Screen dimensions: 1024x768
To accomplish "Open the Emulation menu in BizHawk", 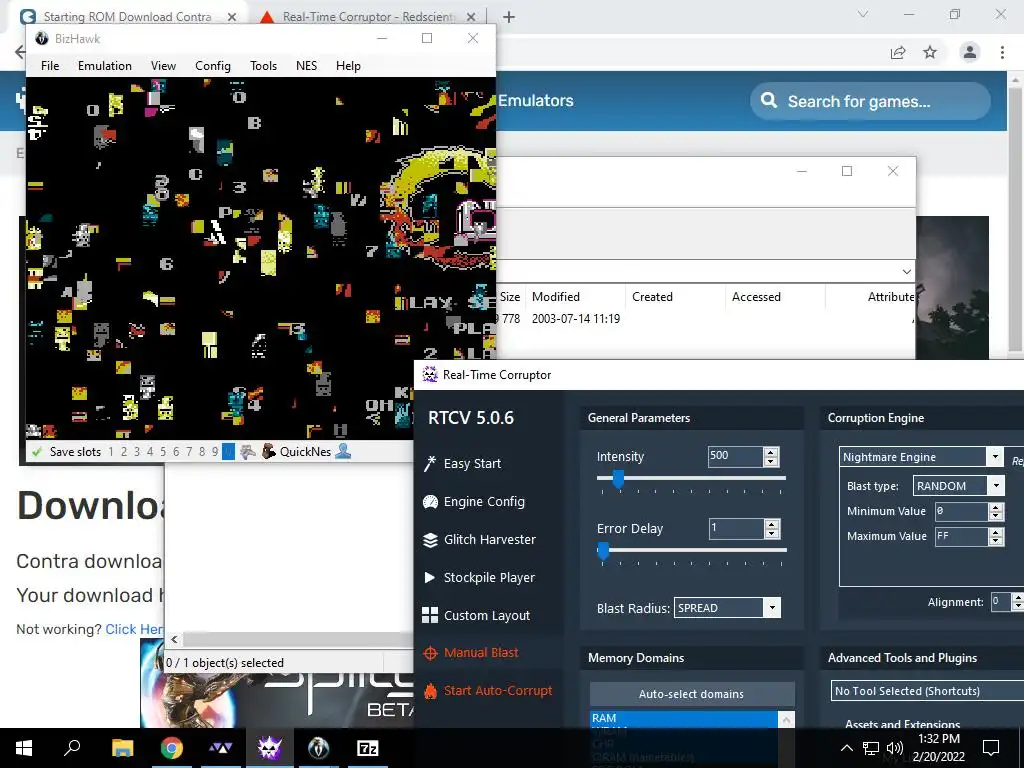I will [104, 65].
